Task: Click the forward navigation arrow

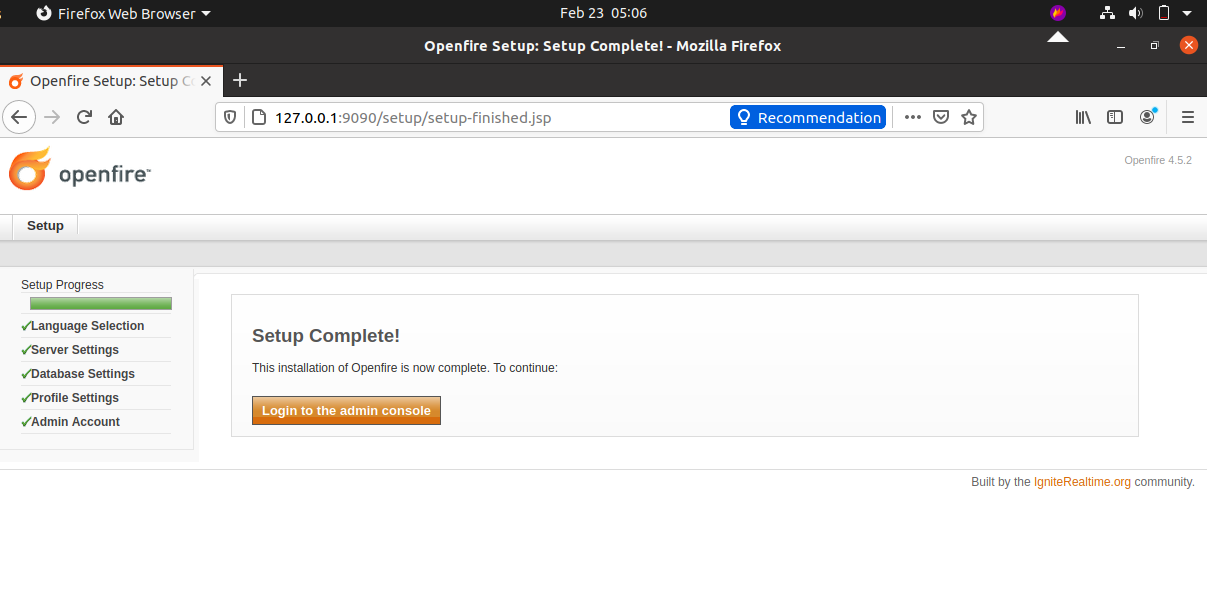Action: 53,117
